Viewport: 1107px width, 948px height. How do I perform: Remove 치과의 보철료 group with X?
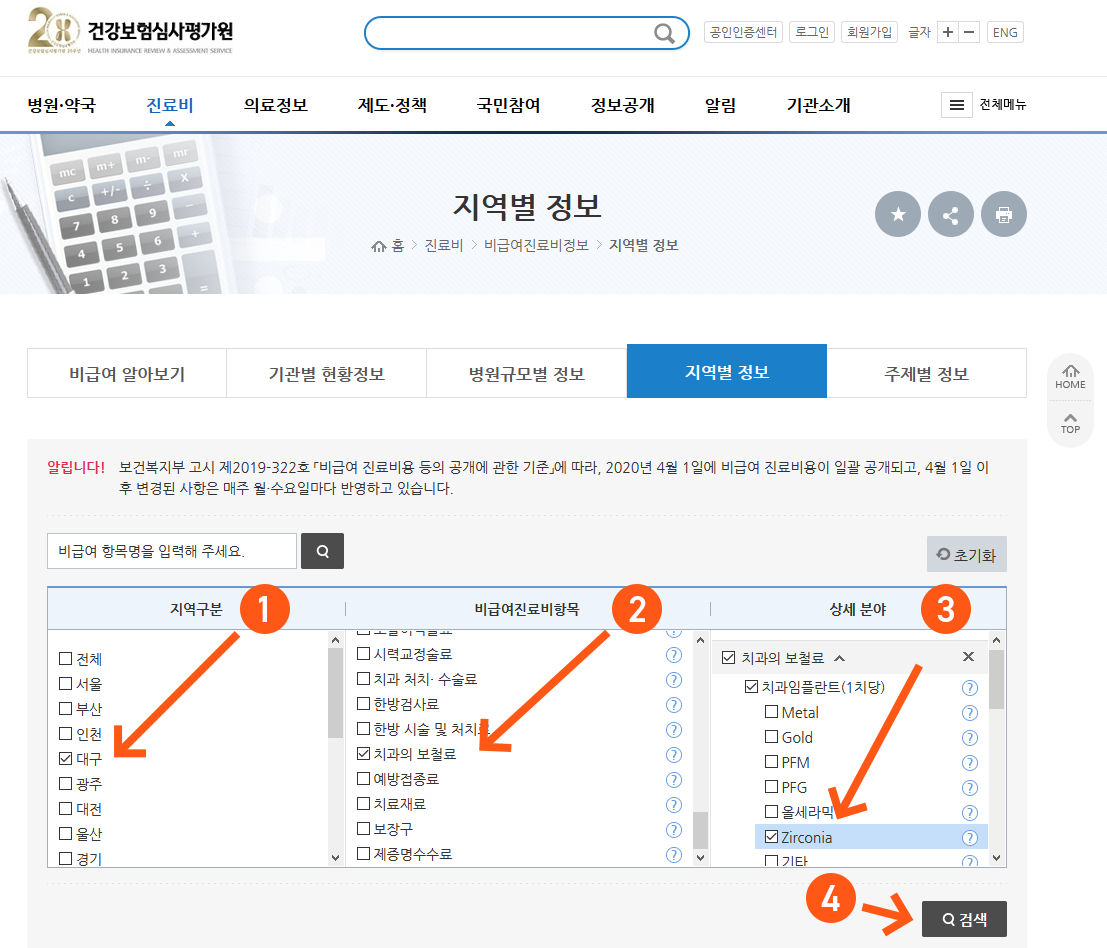tap(968, 656)
